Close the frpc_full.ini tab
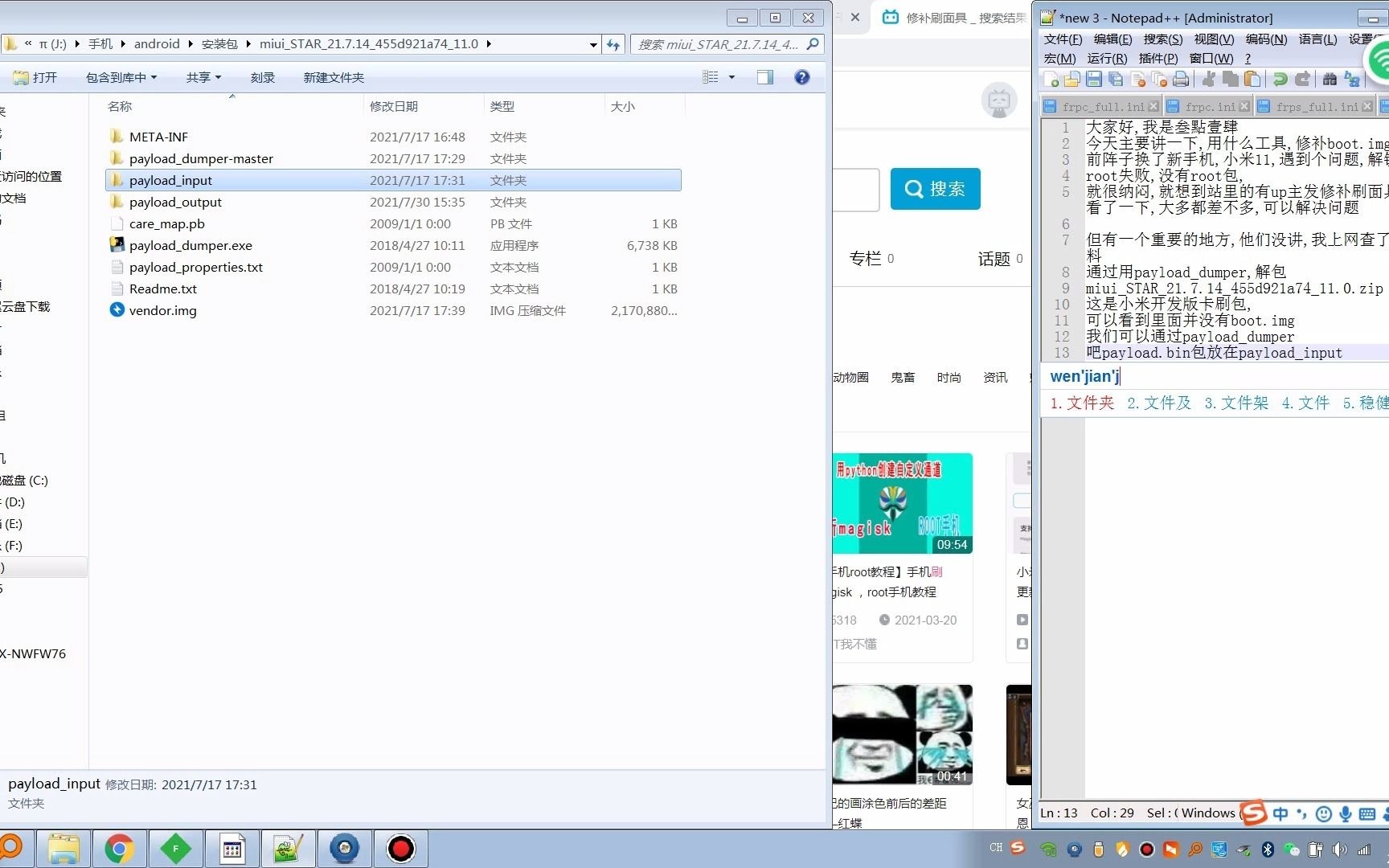Viewport: 1389px width, 868px height. 1153,106
